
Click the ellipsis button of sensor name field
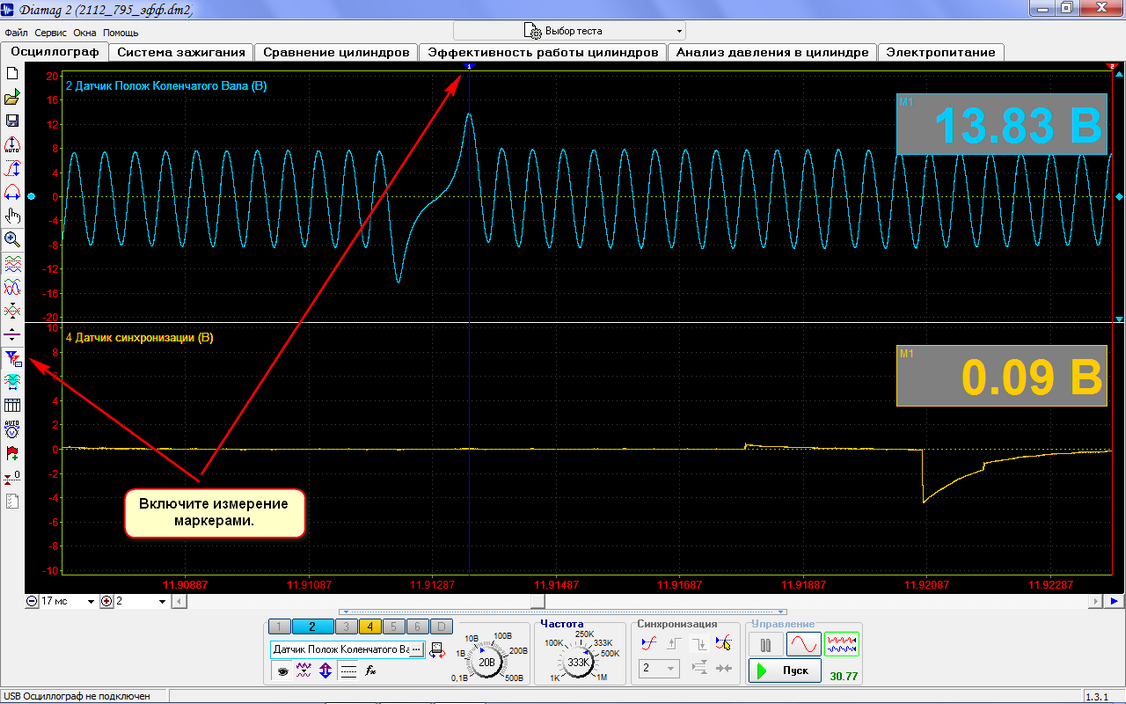(x=416, y=649)
